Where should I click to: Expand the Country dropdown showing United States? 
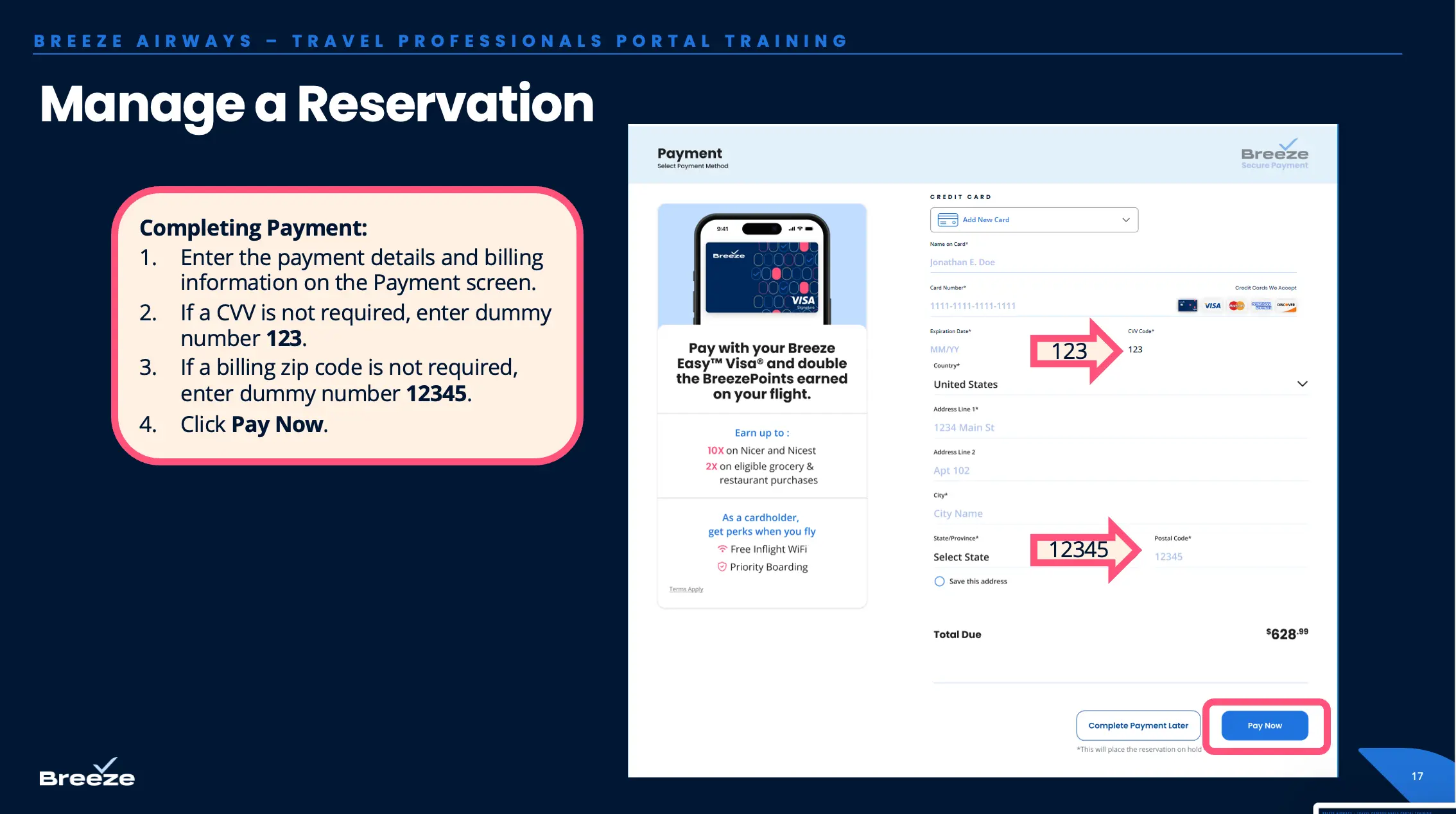[x=1120, y=384]
